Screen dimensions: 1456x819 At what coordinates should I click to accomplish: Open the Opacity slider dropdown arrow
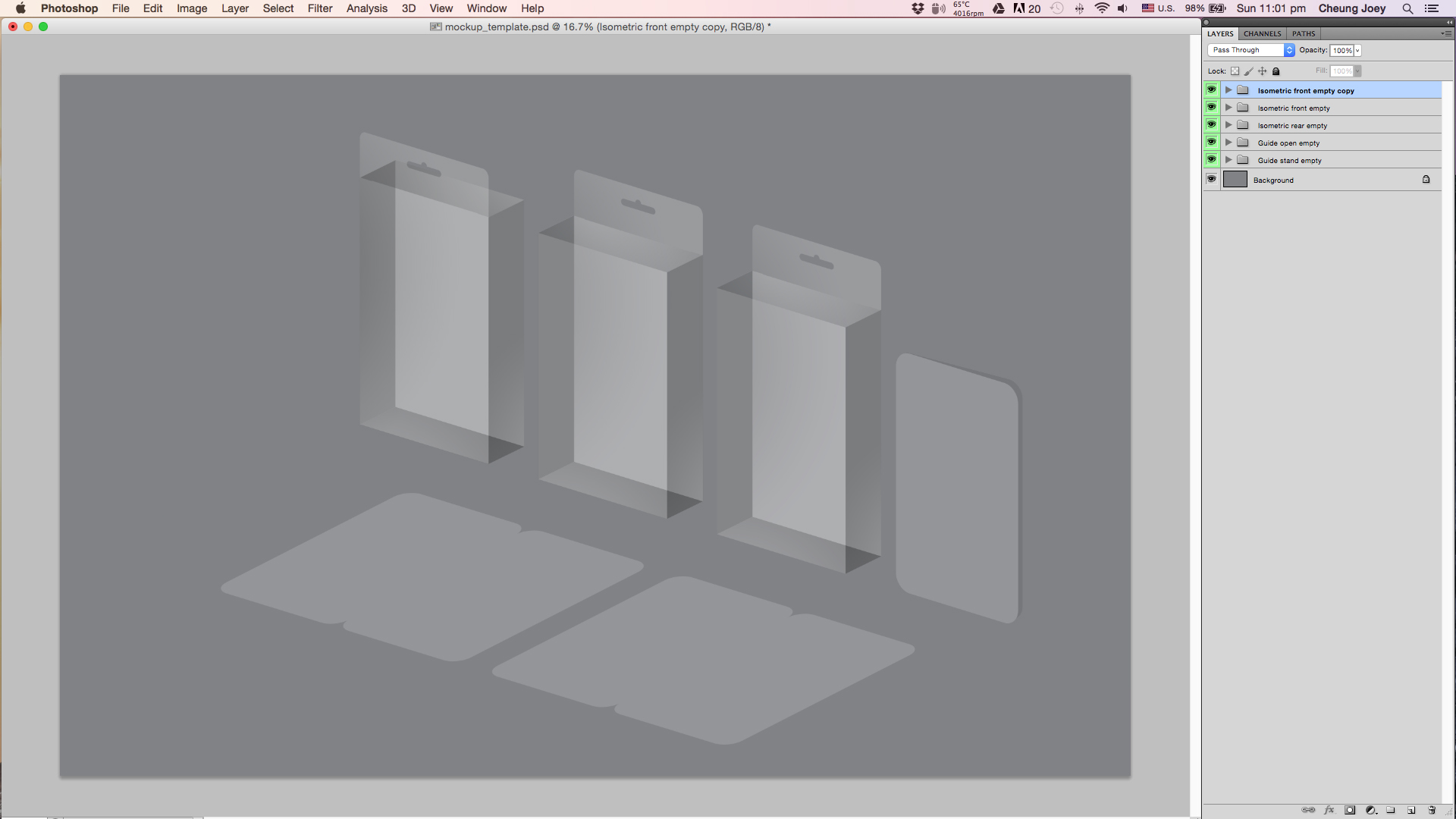point(1357,51)
